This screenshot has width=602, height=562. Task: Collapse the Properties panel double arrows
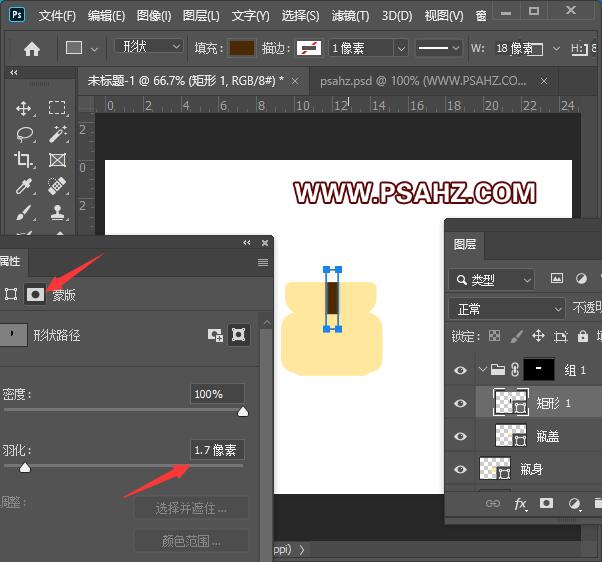[247, 243]
